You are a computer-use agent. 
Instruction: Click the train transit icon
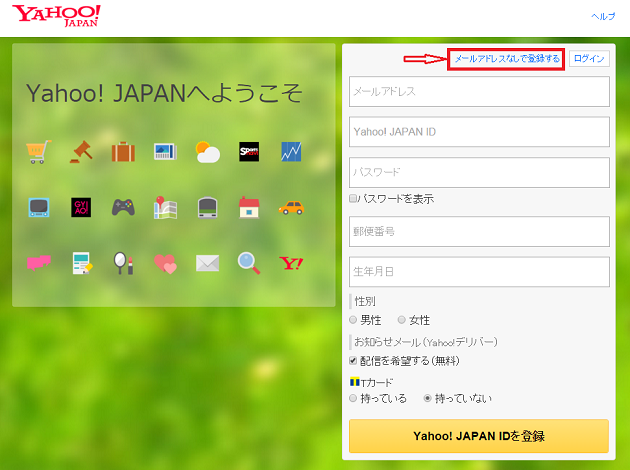[x=207, y=207]
